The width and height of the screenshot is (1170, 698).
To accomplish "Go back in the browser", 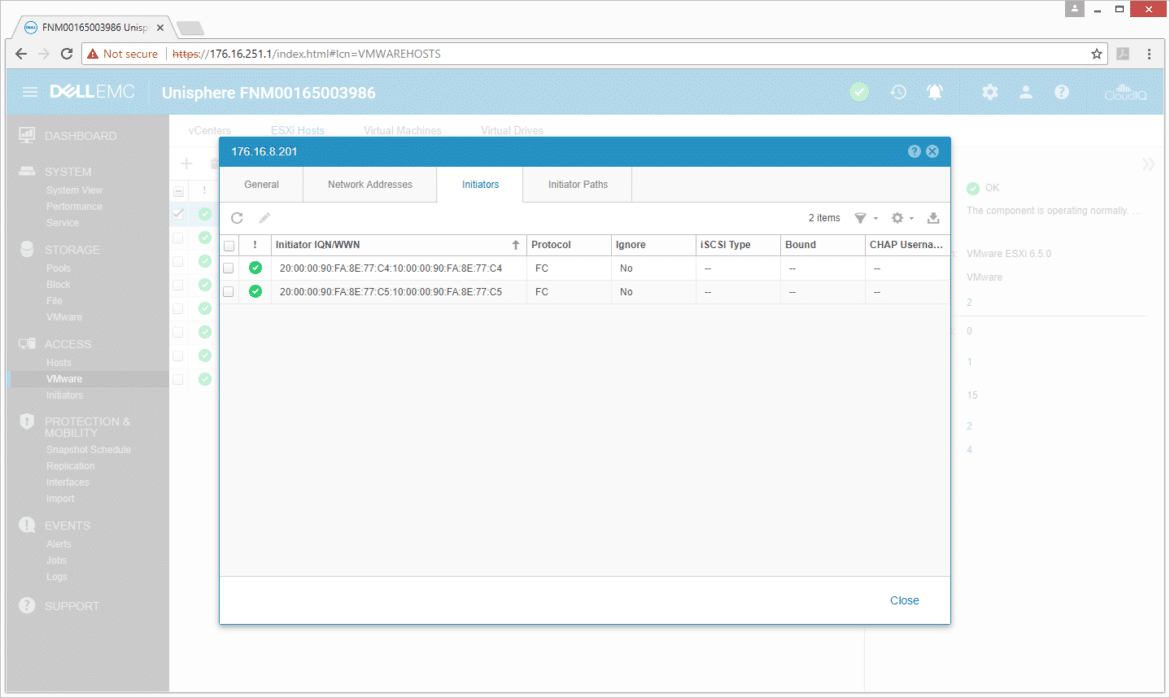I will pos(21,54).
